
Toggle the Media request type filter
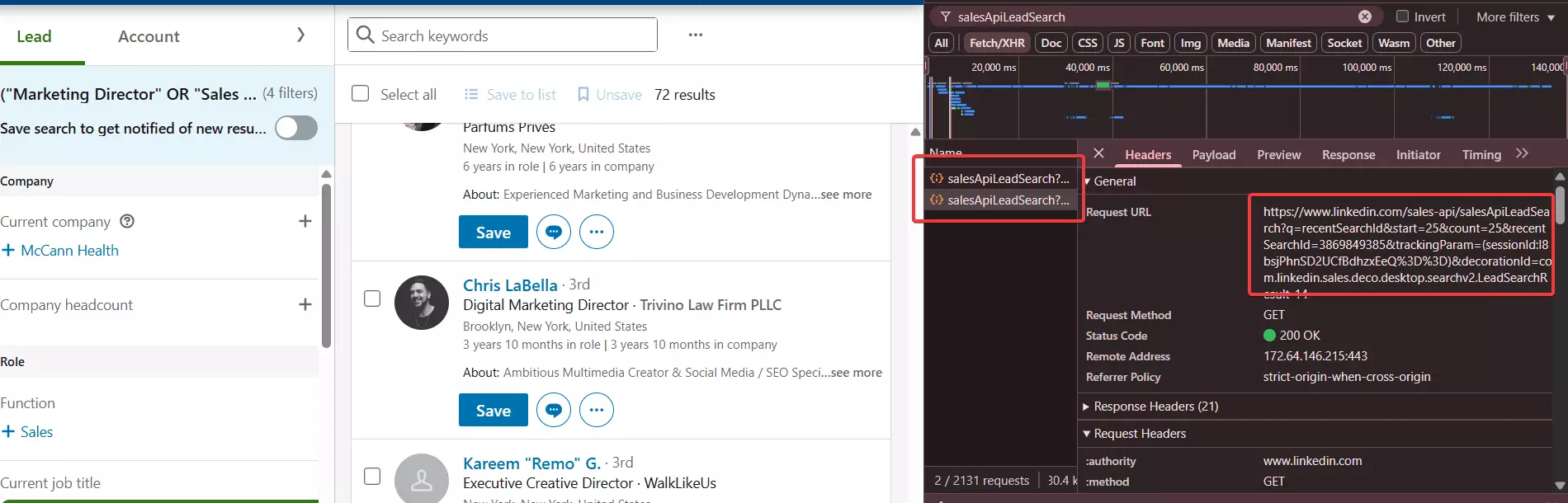[1233, 43]
